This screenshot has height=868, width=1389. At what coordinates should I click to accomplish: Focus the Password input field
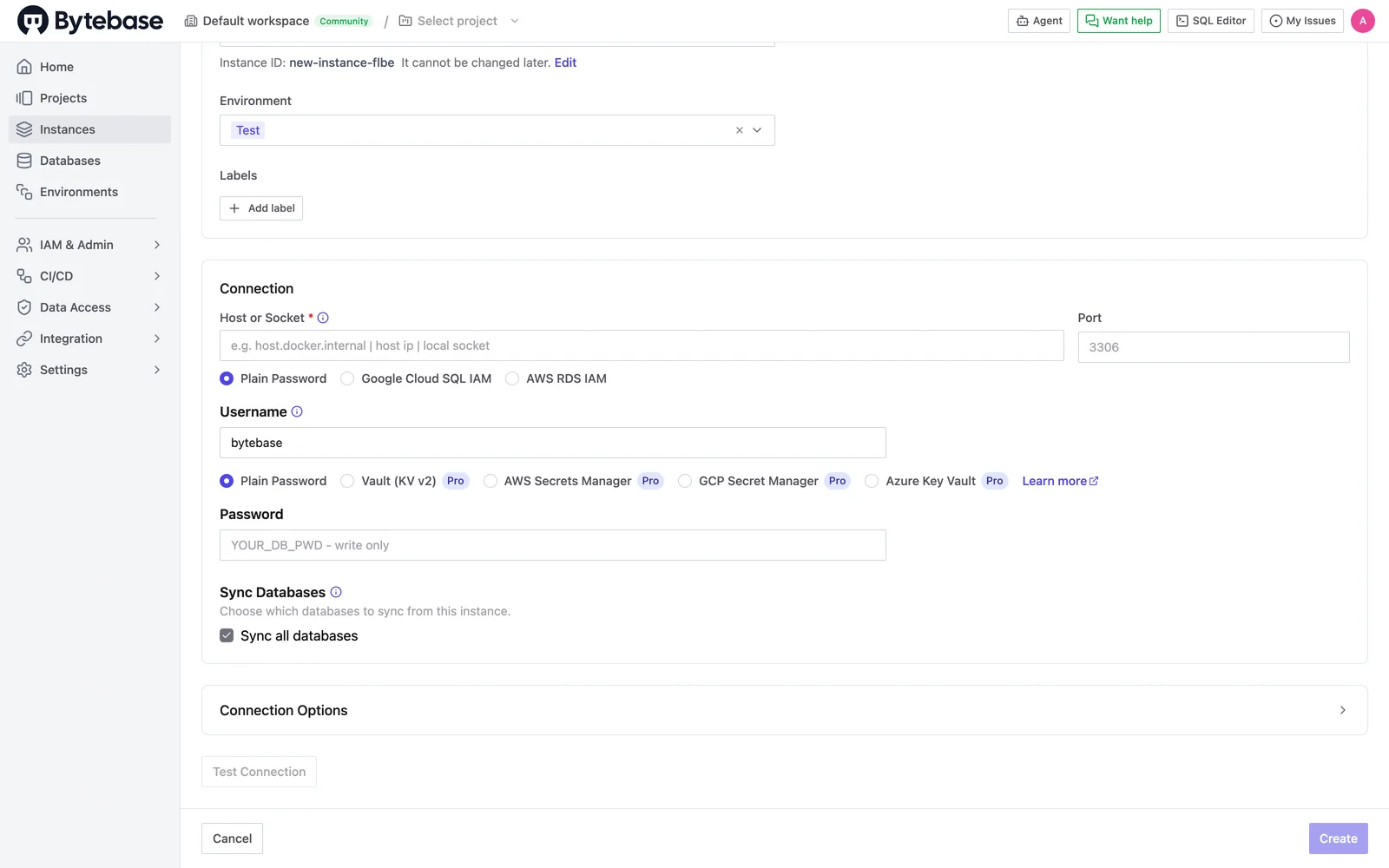(553, 545)
